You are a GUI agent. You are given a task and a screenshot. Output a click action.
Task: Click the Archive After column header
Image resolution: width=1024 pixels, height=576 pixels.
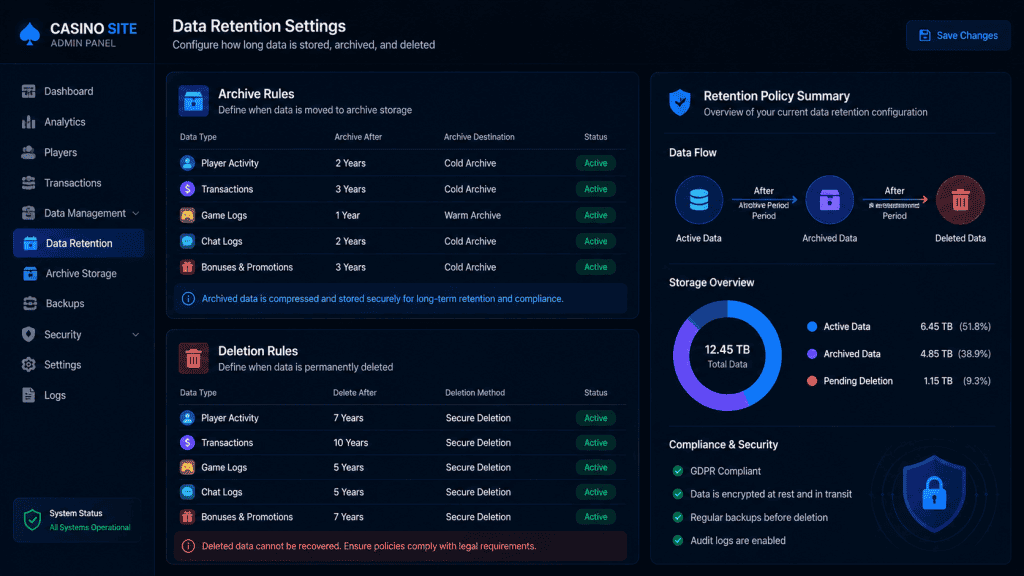[x=358, y=137]
